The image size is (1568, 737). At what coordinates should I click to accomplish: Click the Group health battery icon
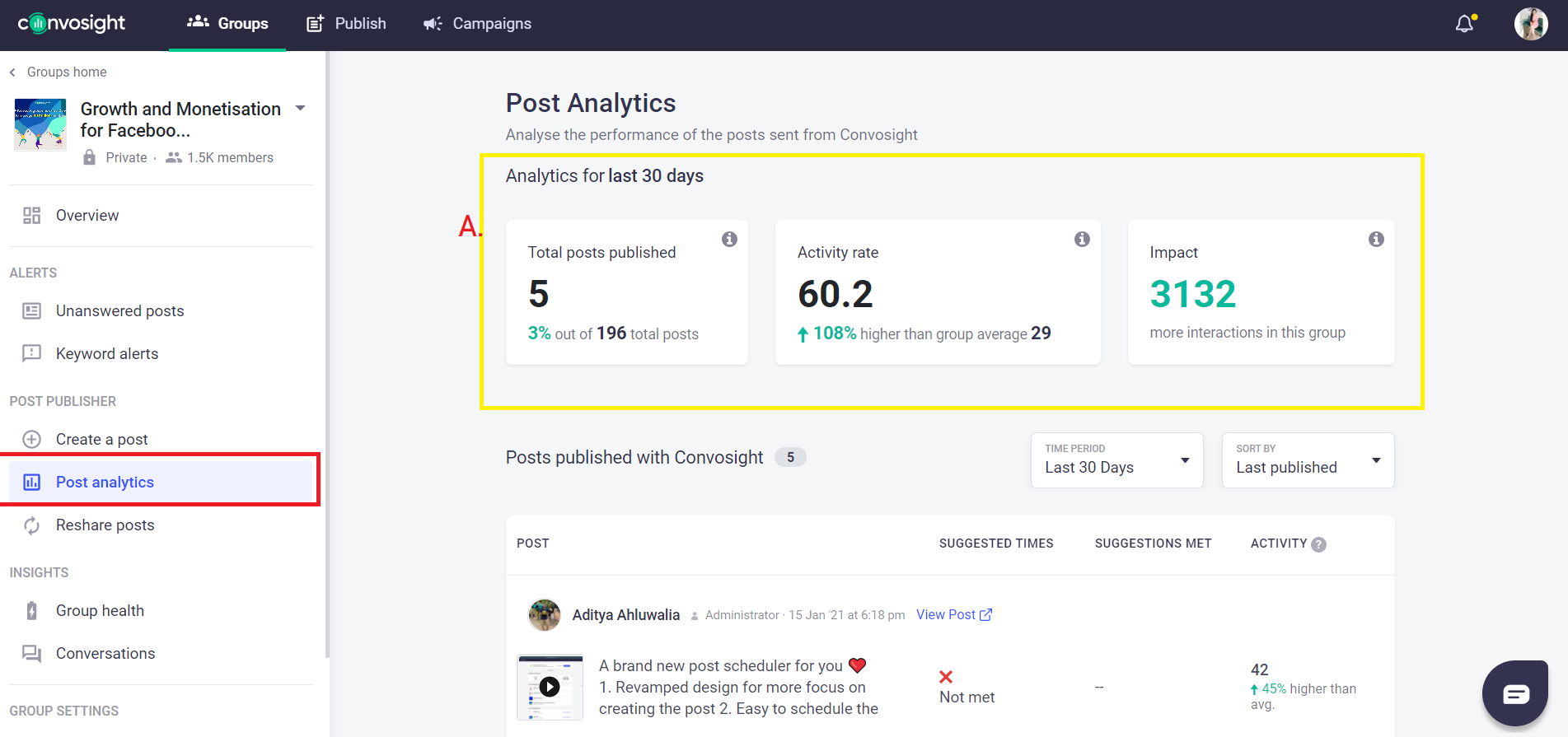[x=31, y=611]
